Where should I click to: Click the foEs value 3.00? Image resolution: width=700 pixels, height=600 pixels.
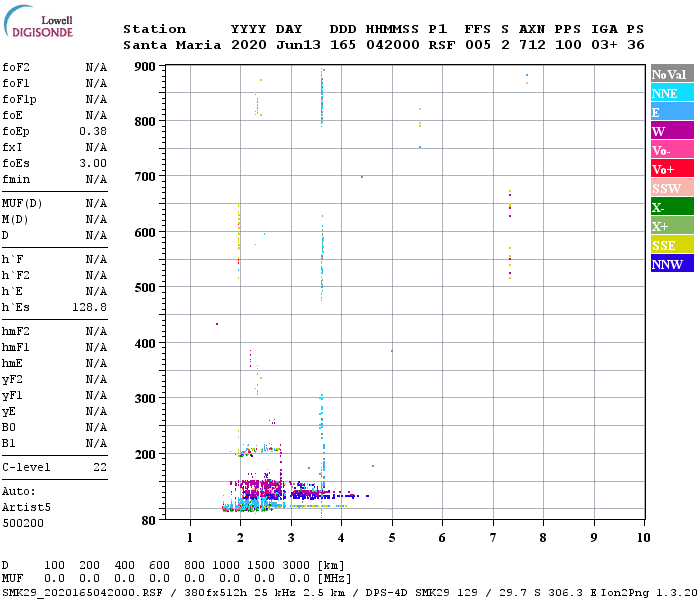coord(93,163)
